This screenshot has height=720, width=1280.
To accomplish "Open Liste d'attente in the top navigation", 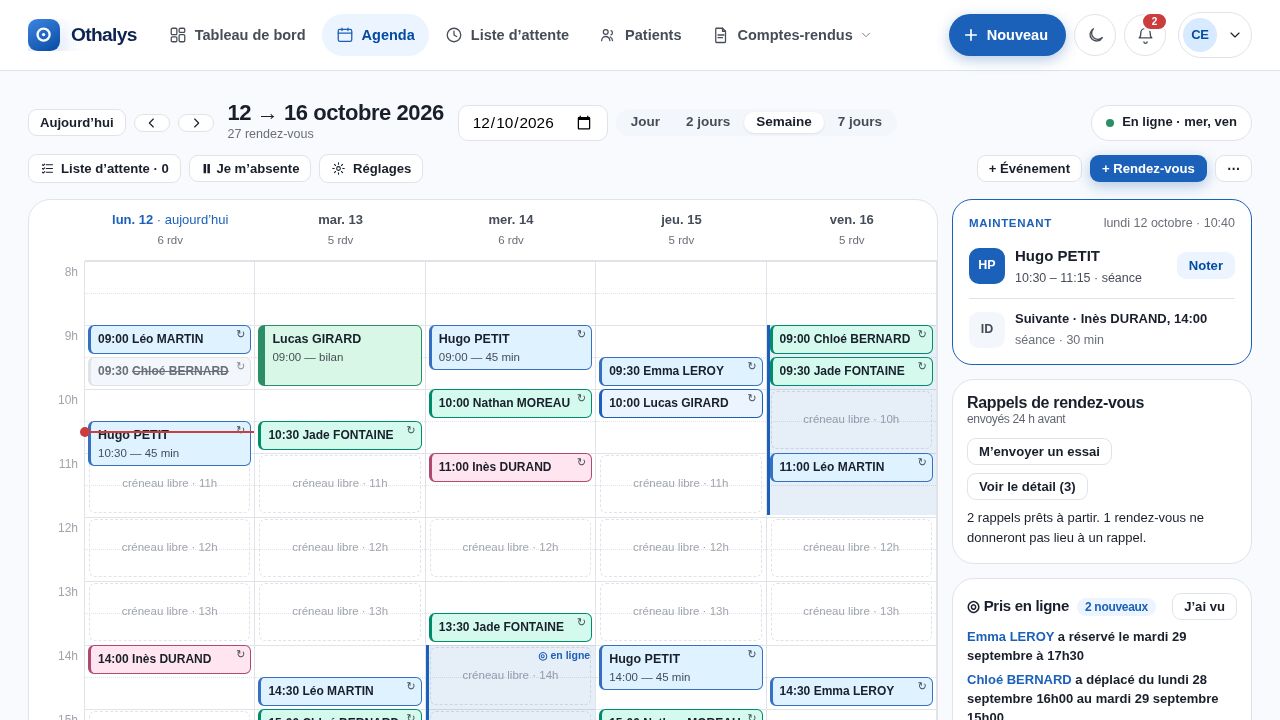I will point(507,35).
